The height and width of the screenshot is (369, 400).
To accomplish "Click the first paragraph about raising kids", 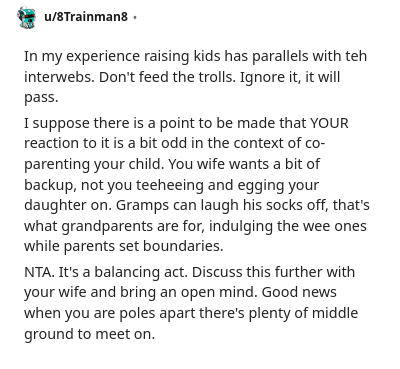I will point(195,77).
